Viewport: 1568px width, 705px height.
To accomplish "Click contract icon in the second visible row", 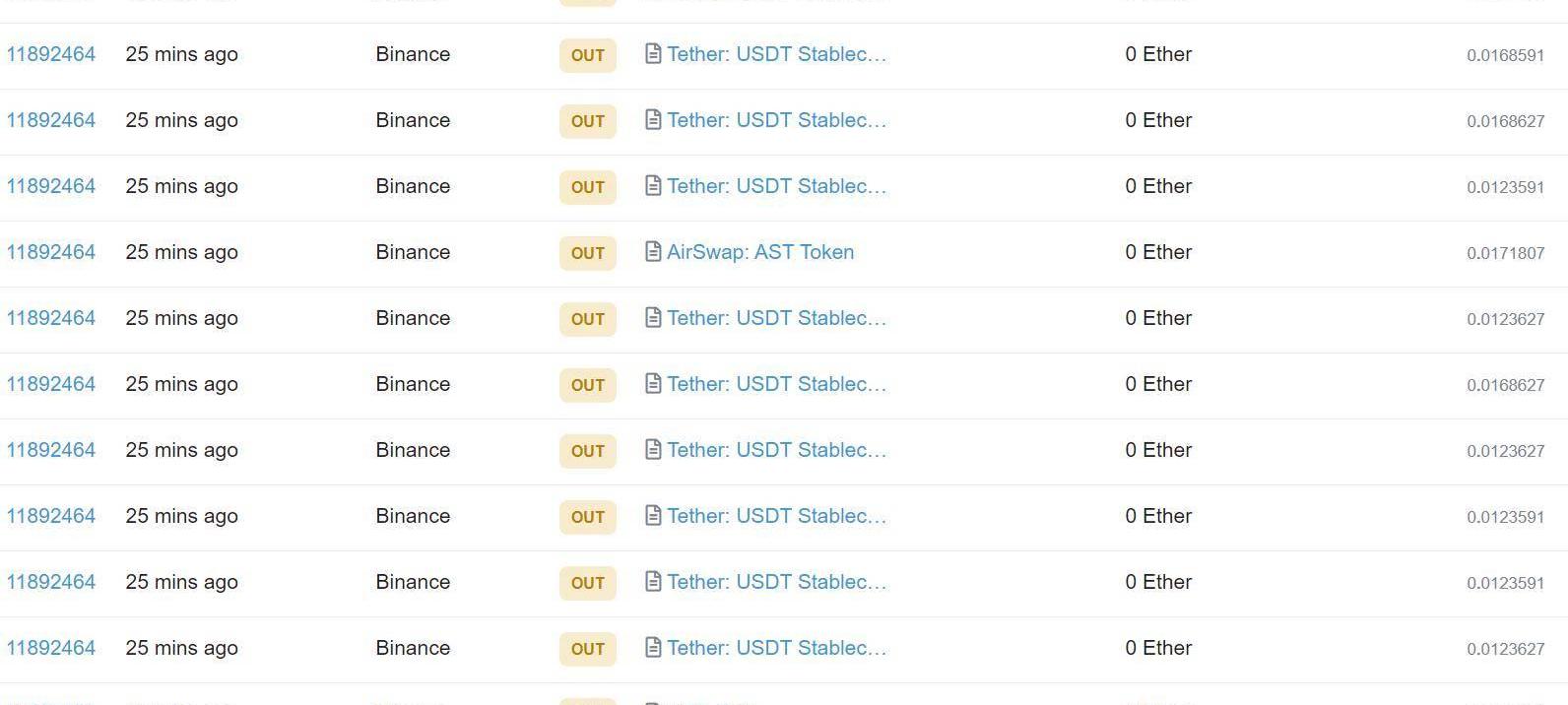I will click(652, 120).
